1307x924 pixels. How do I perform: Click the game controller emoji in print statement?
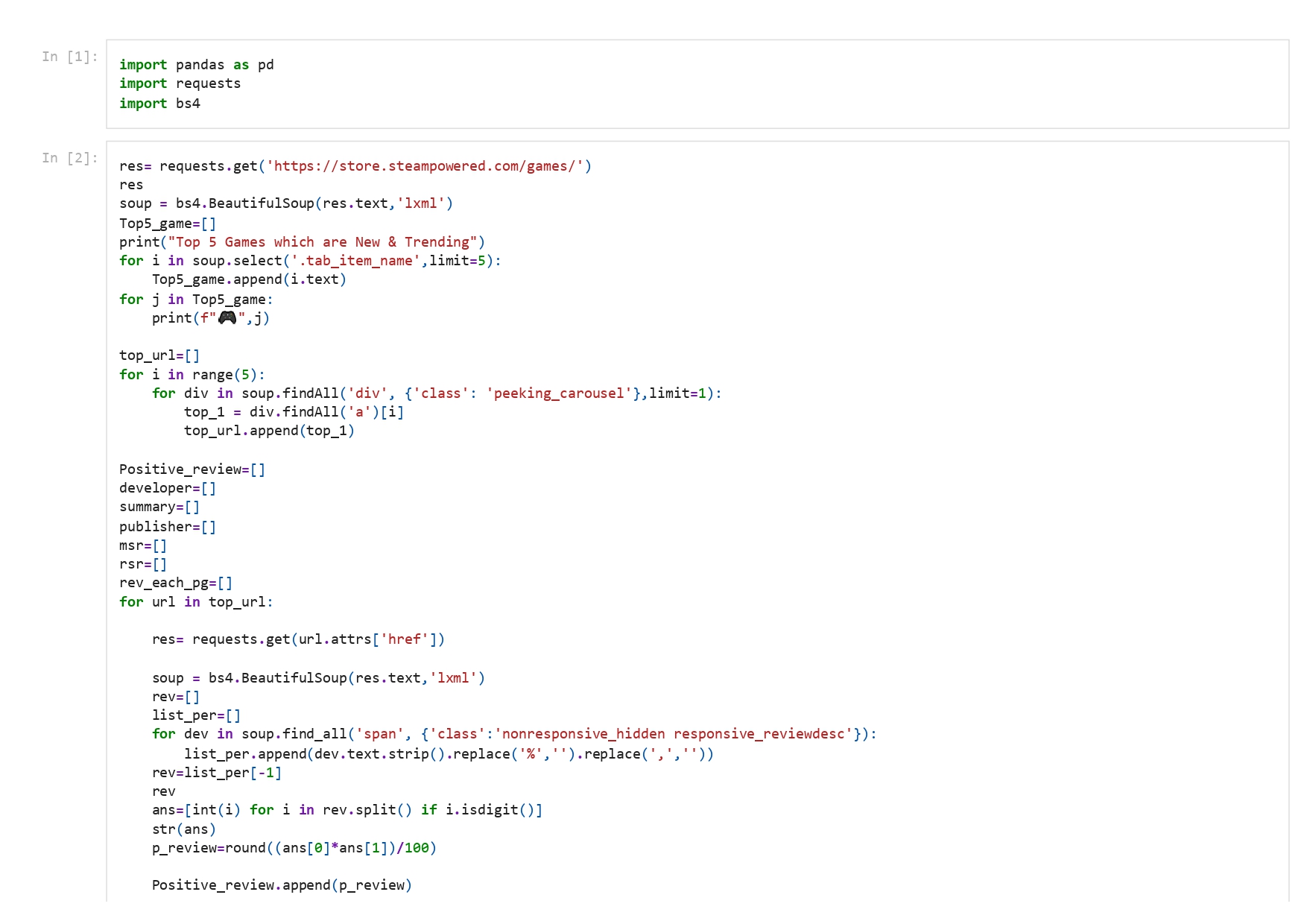[x=227, y=317]
